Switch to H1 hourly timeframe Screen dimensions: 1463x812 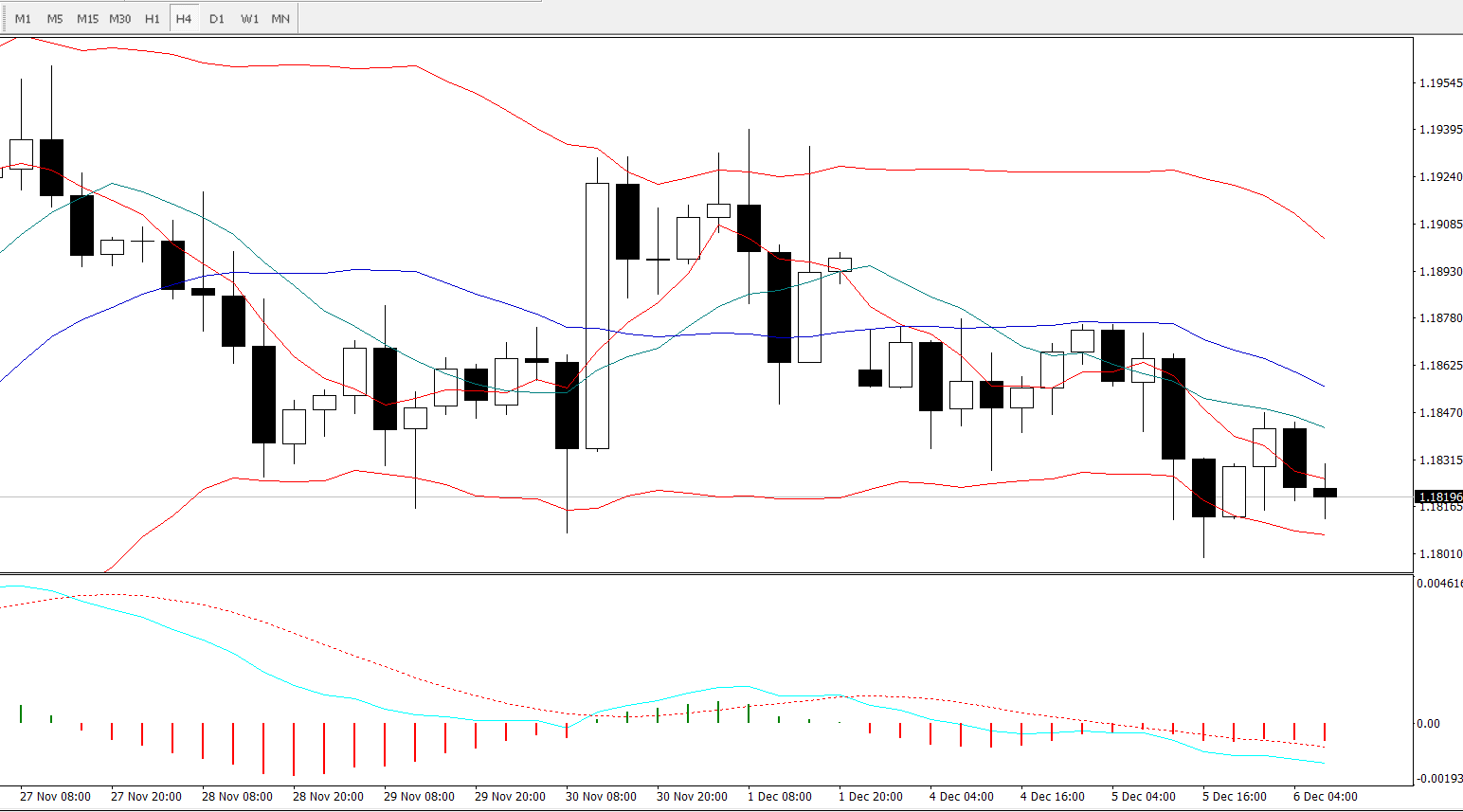click(153, 19)
